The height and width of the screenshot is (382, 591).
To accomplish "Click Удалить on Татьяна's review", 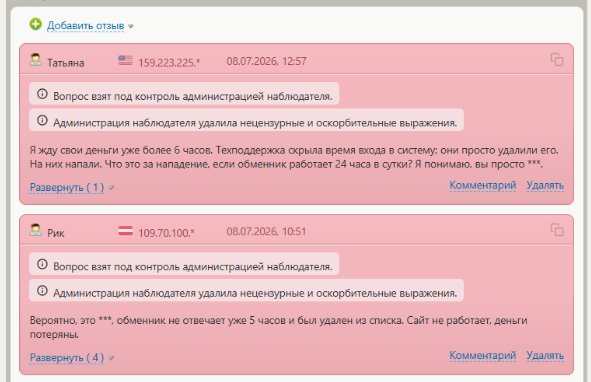I will (545, 186).
